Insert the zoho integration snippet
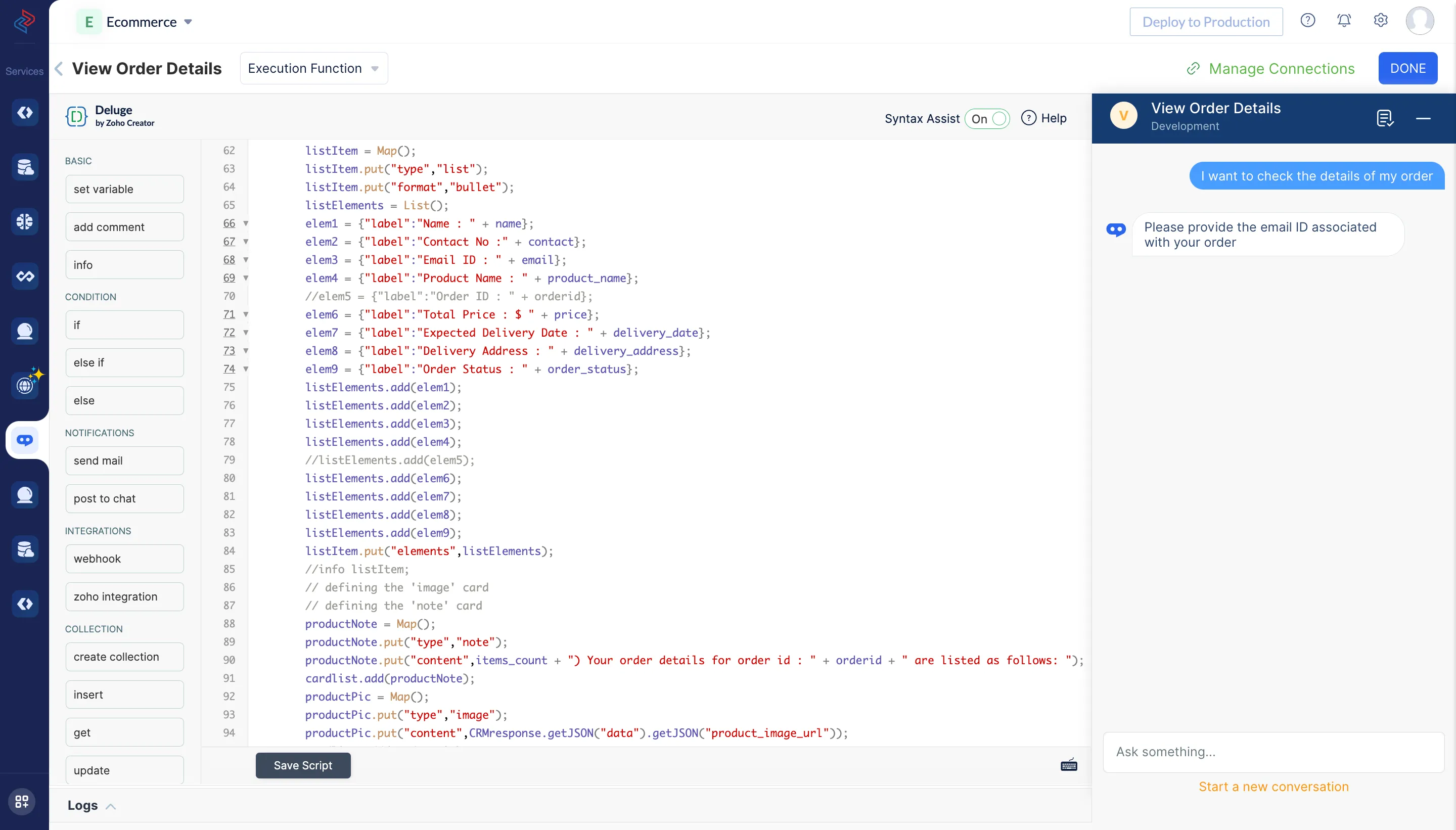The height and width of the screenshot is (830, 1456). (124, 597)
